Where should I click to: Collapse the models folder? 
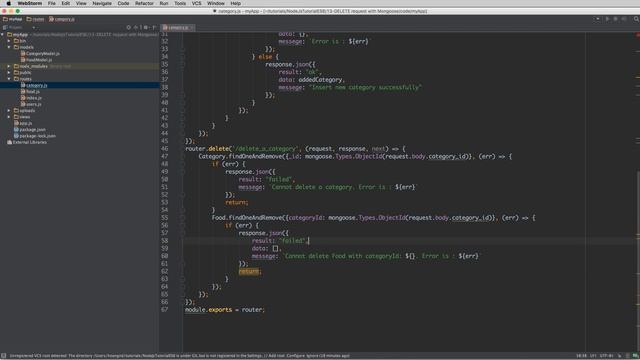[9, 47]
